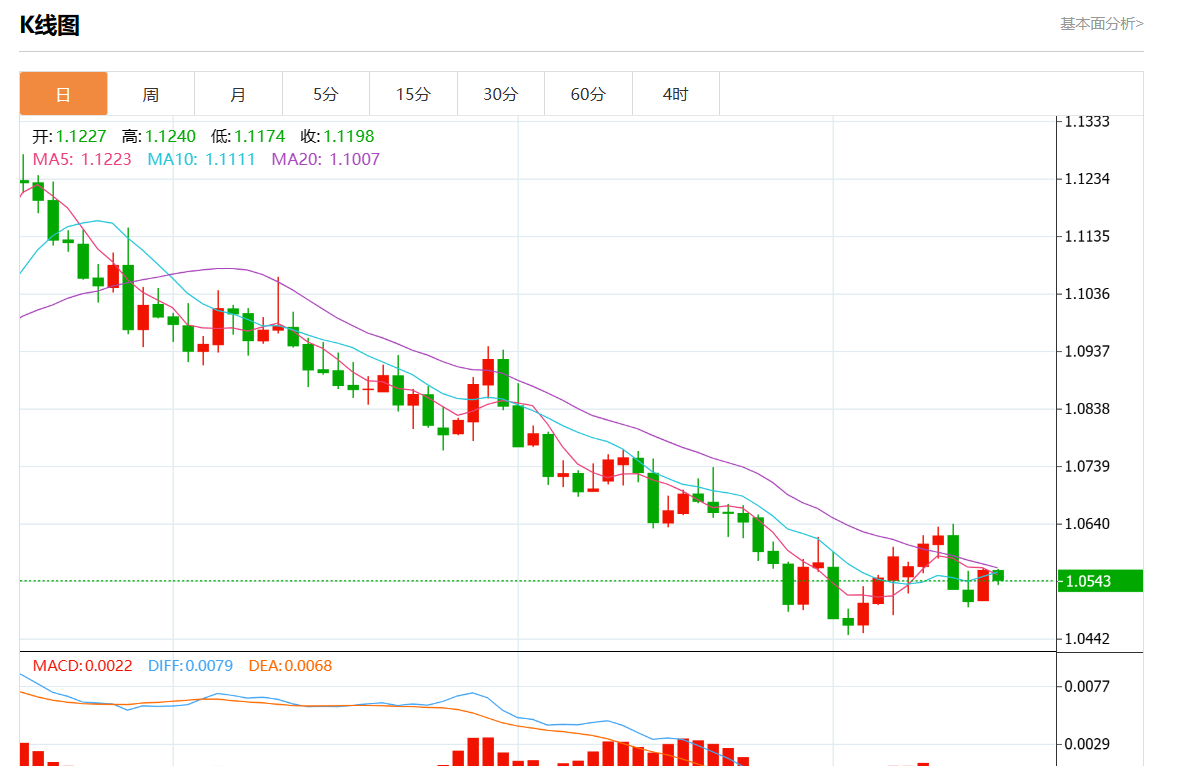Switch to the 周 weekly tab

click(x=151, y=94)
